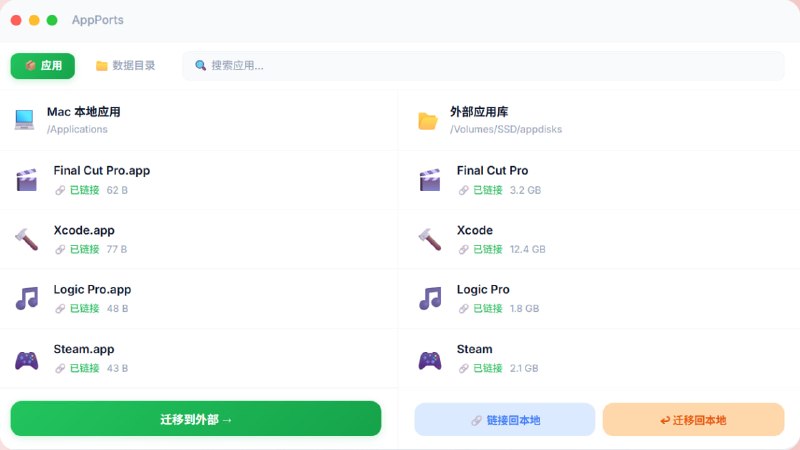This screenshot has width=800, height=450.
Task: Click the 外部应用库 heading
Action: click(x=479, y=112)
